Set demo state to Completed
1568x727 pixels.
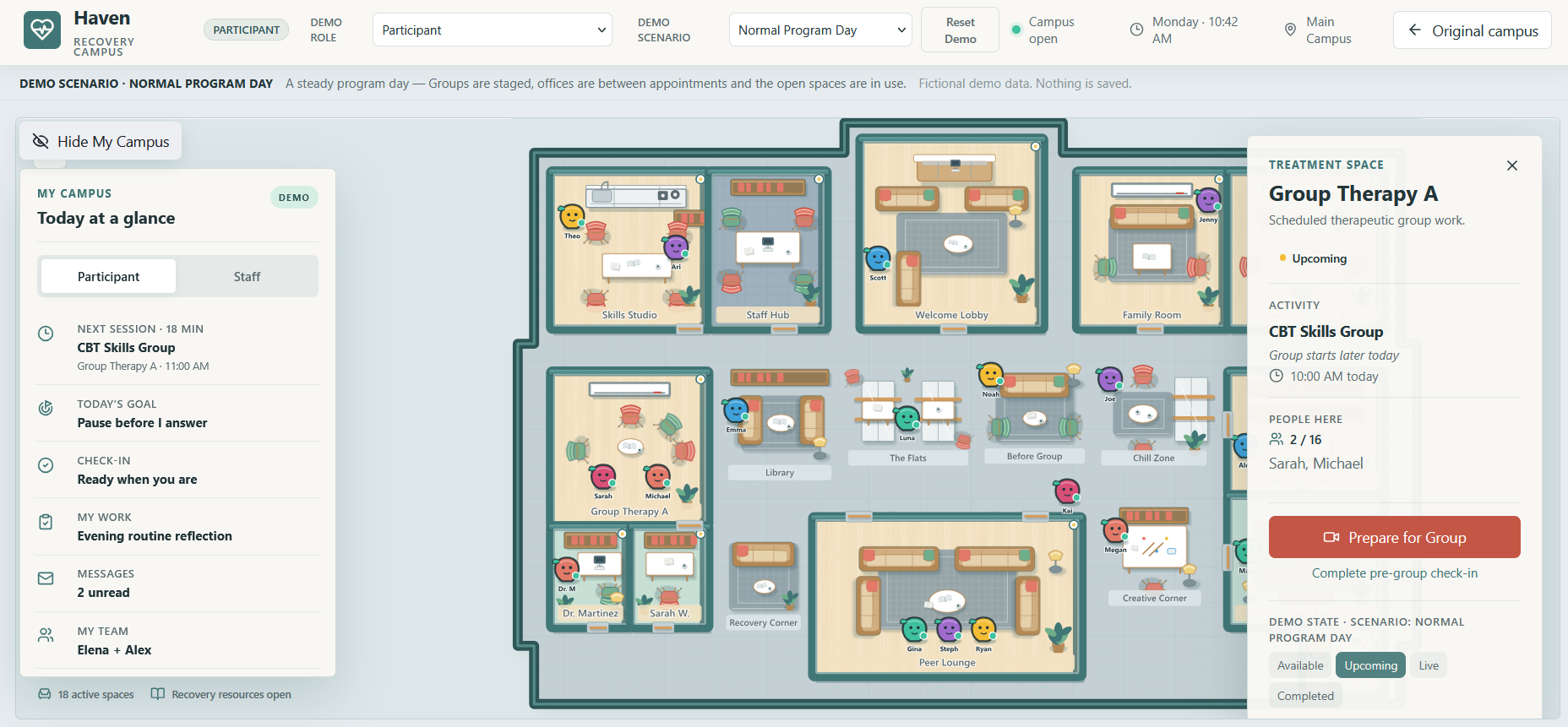point(1305,696)
